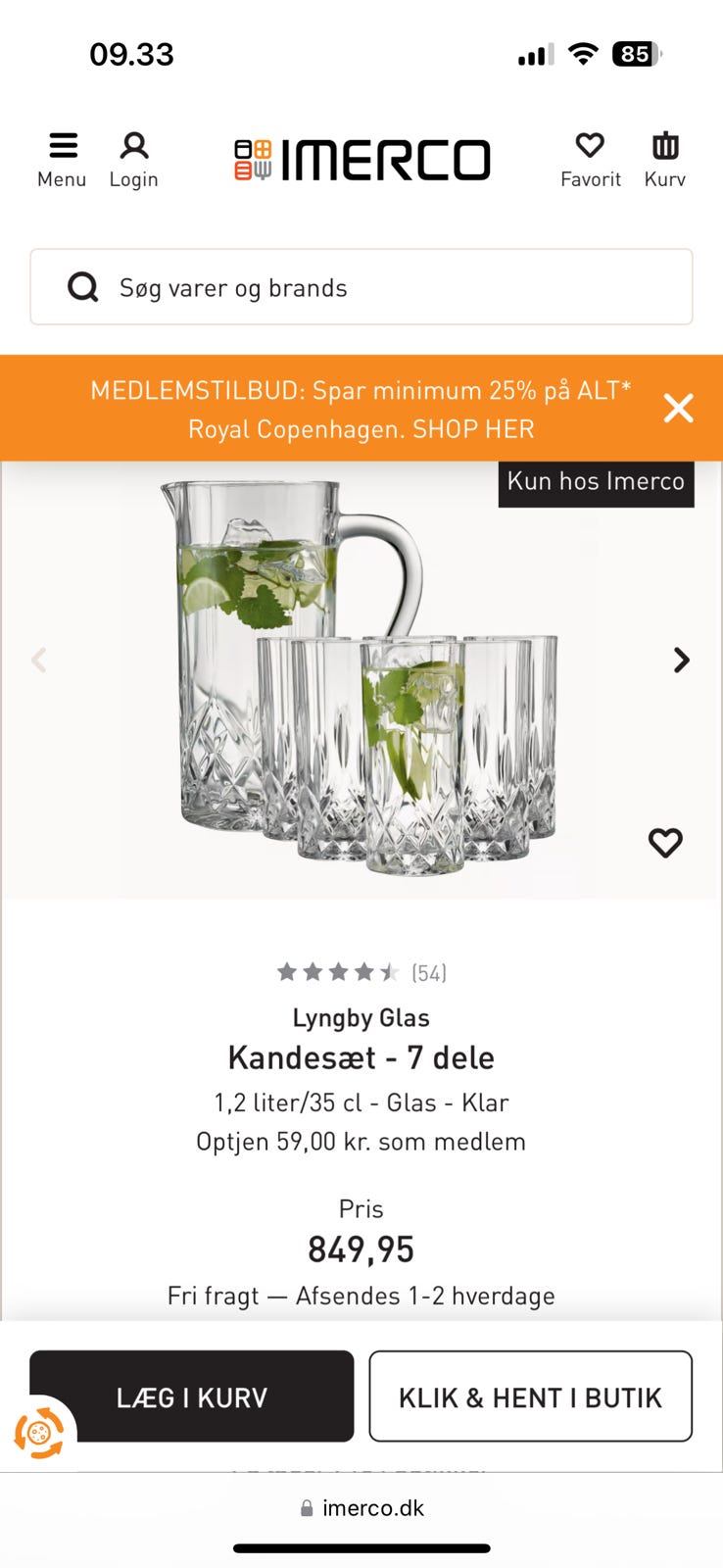This screenshot has width=723, height=1568.
Task: Open the cookie consent icon bottom left
Action: click(41, 1432)
